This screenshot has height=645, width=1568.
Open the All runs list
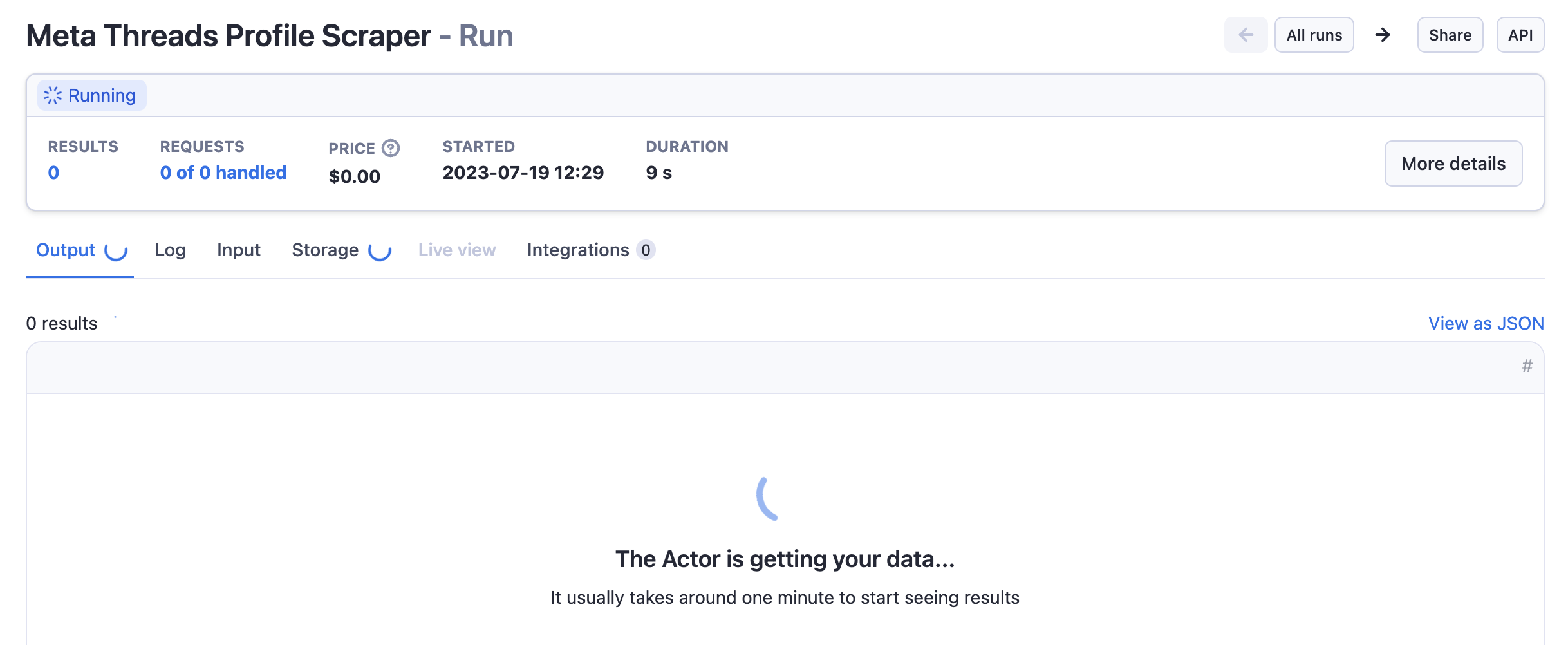1314,35
